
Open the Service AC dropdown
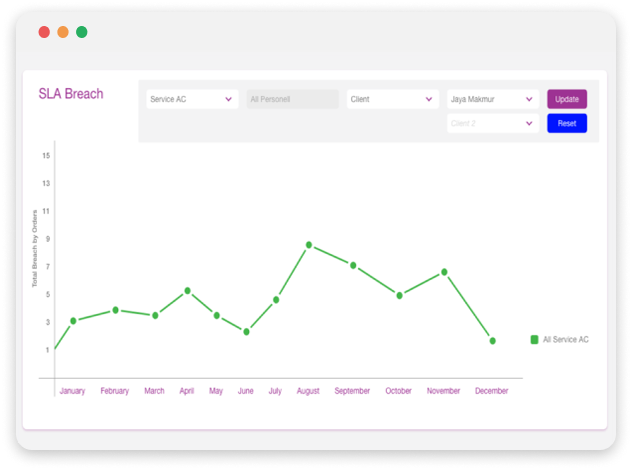(x=192, y=100)
